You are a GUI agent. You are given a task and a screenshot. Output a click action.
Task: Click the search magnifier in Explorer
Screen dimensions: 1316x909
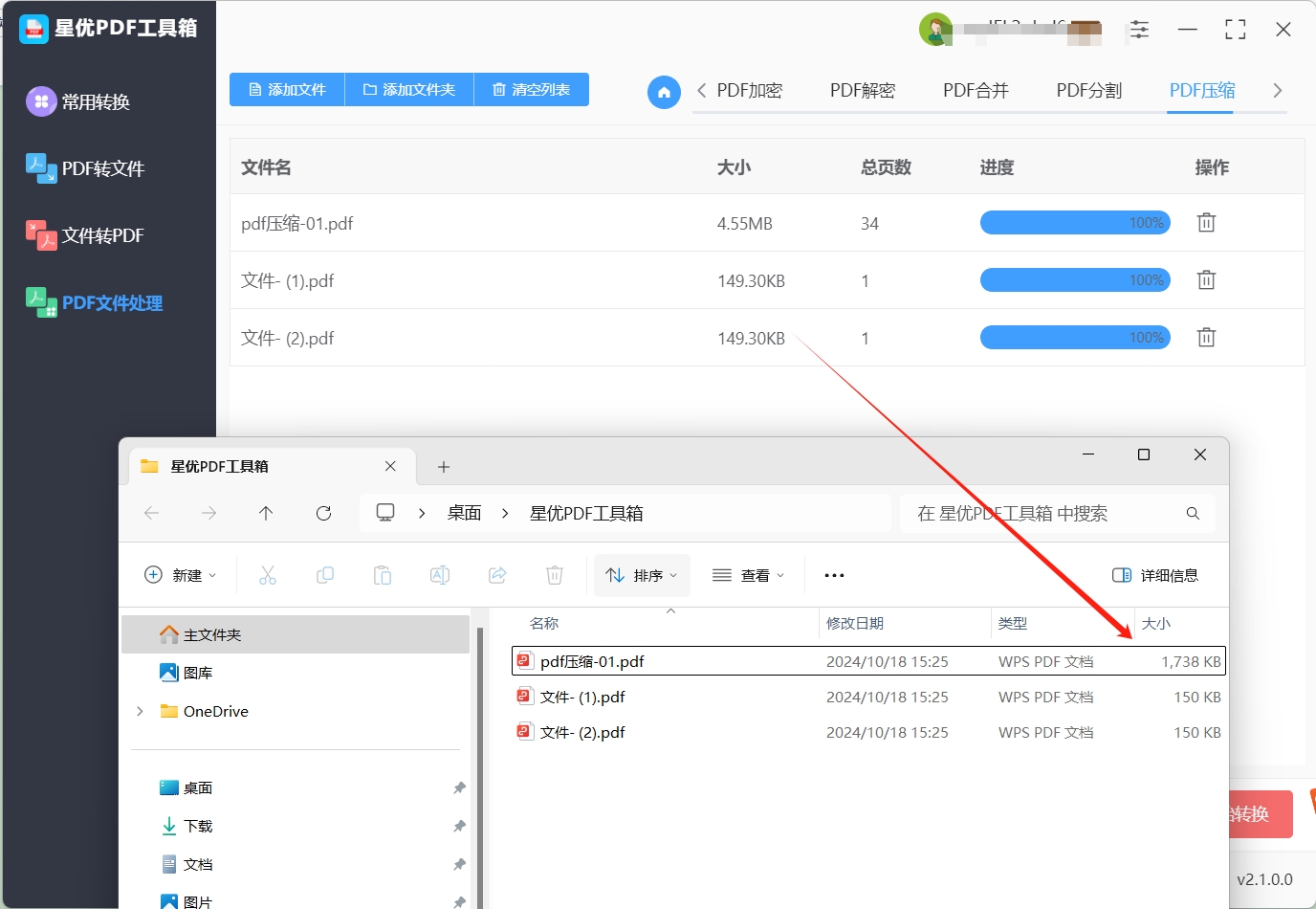1193,514
